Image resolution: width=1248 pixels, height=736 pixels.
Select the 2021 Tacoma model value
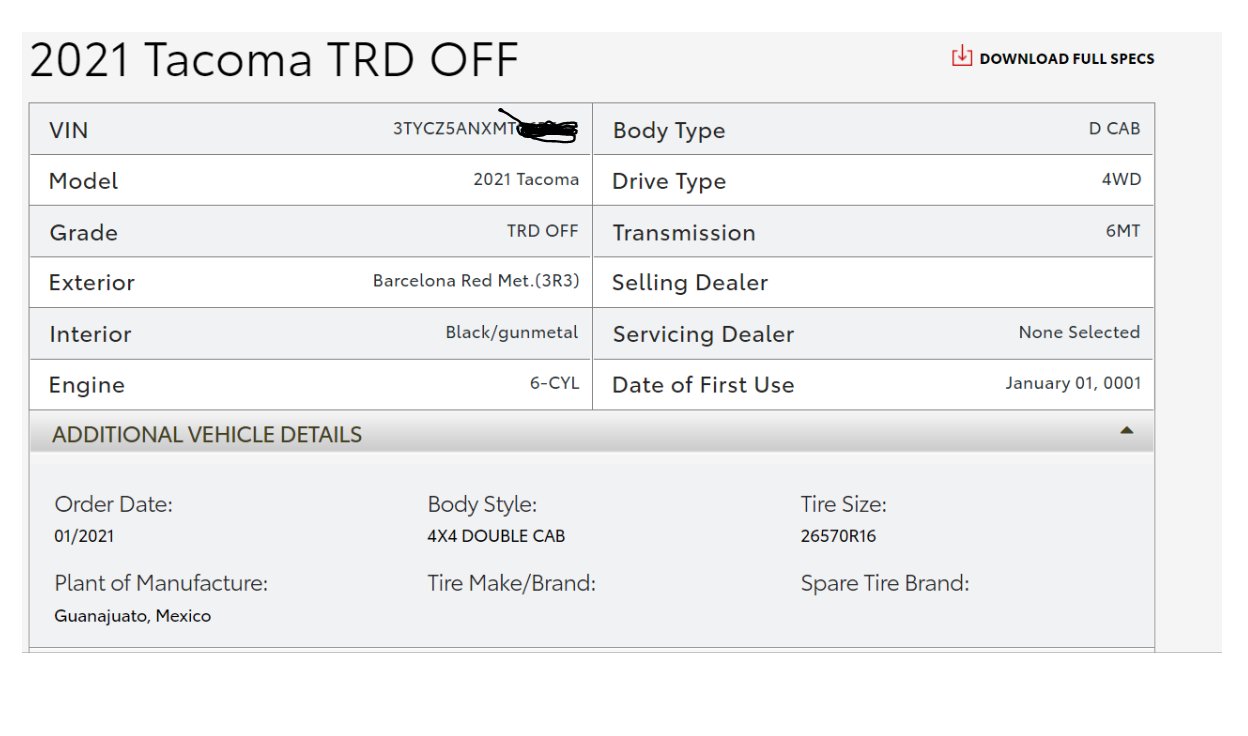pos(525,180)
